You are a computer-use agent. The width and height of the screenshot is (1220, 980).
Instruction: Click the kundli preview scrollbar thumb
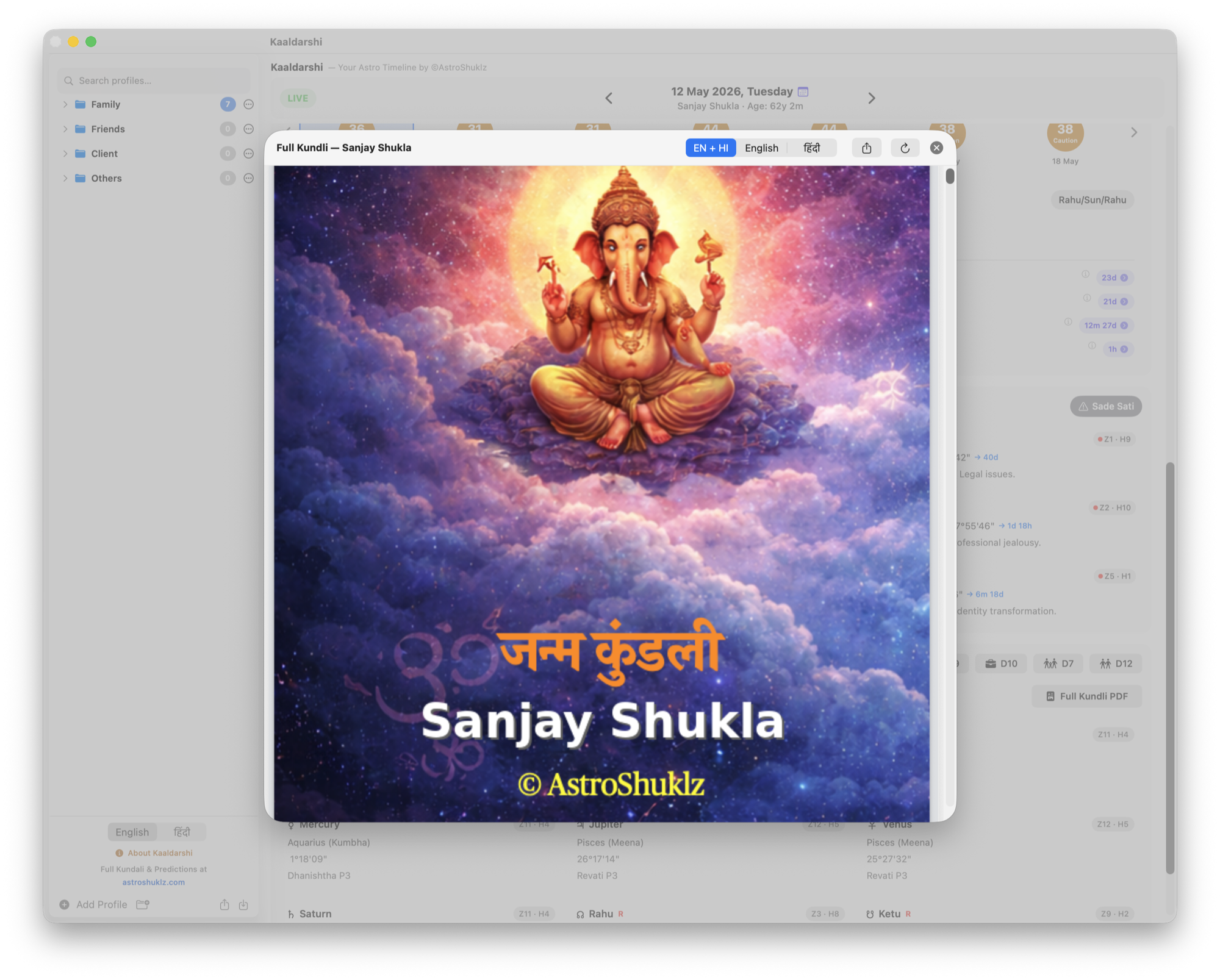[x=950, y=176]
